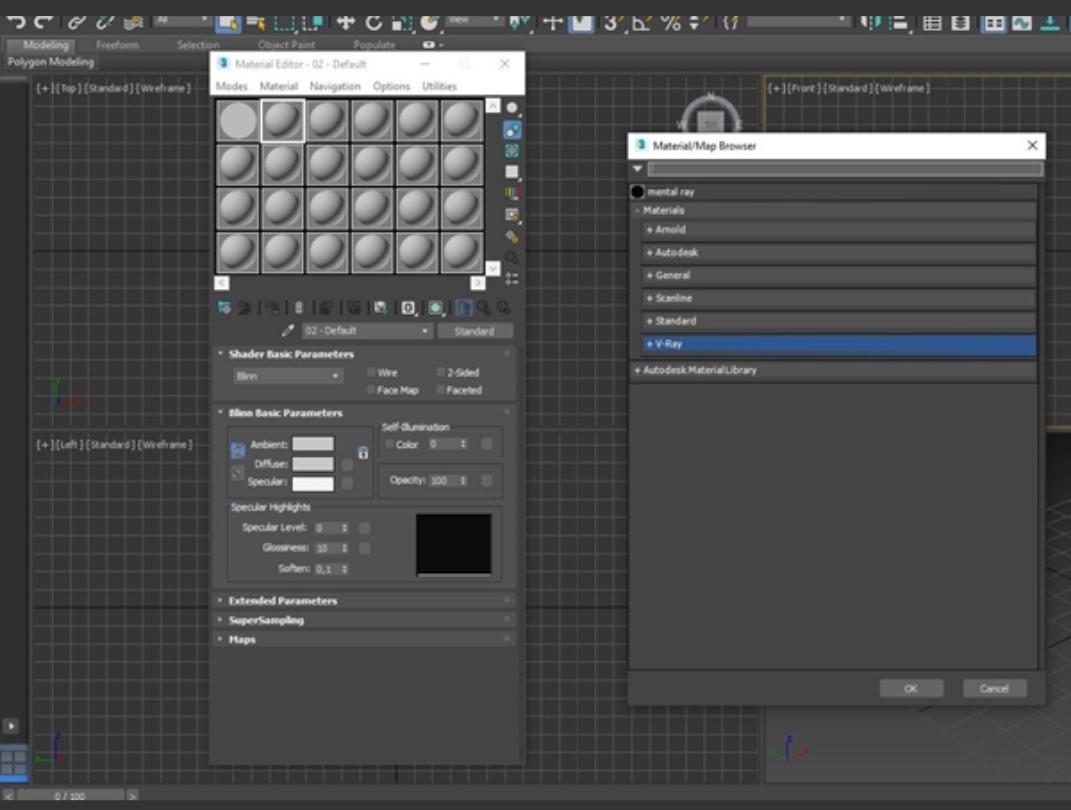
Task: Open the Utilities menu
Action: [439, 86]
